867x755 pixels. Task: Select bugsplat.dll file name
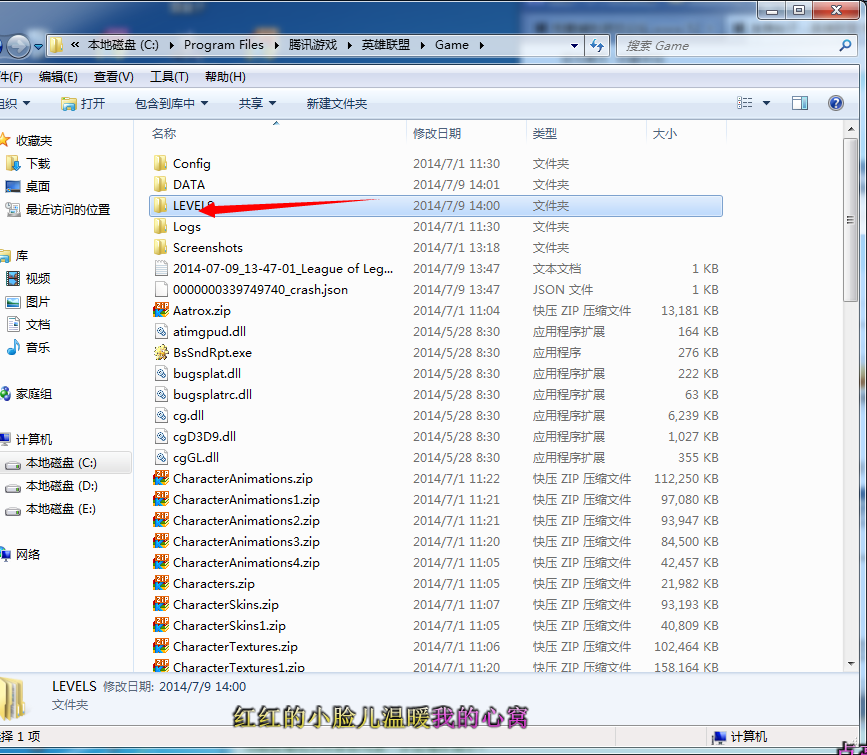pos(207,373)
